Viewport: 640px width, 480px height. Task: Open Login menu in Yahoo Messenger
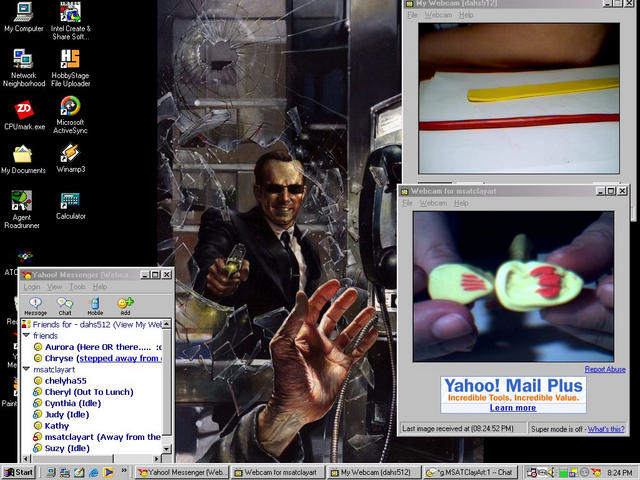pyautogui.click(x=31, y=287)
